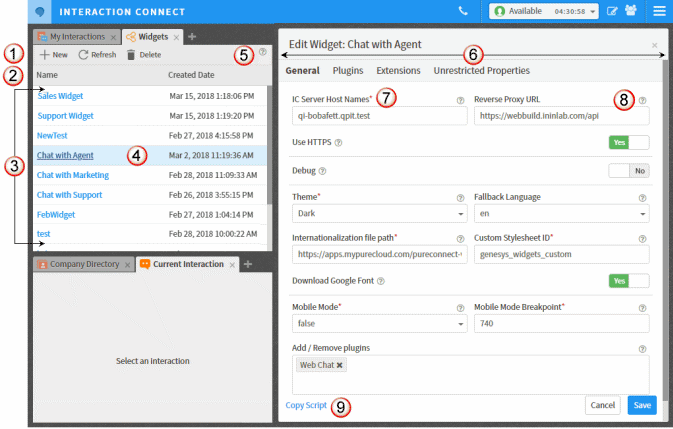Remove the Web Chat plugin tag
The width and height of the screenshot is (673, 429).
(340, 365)
